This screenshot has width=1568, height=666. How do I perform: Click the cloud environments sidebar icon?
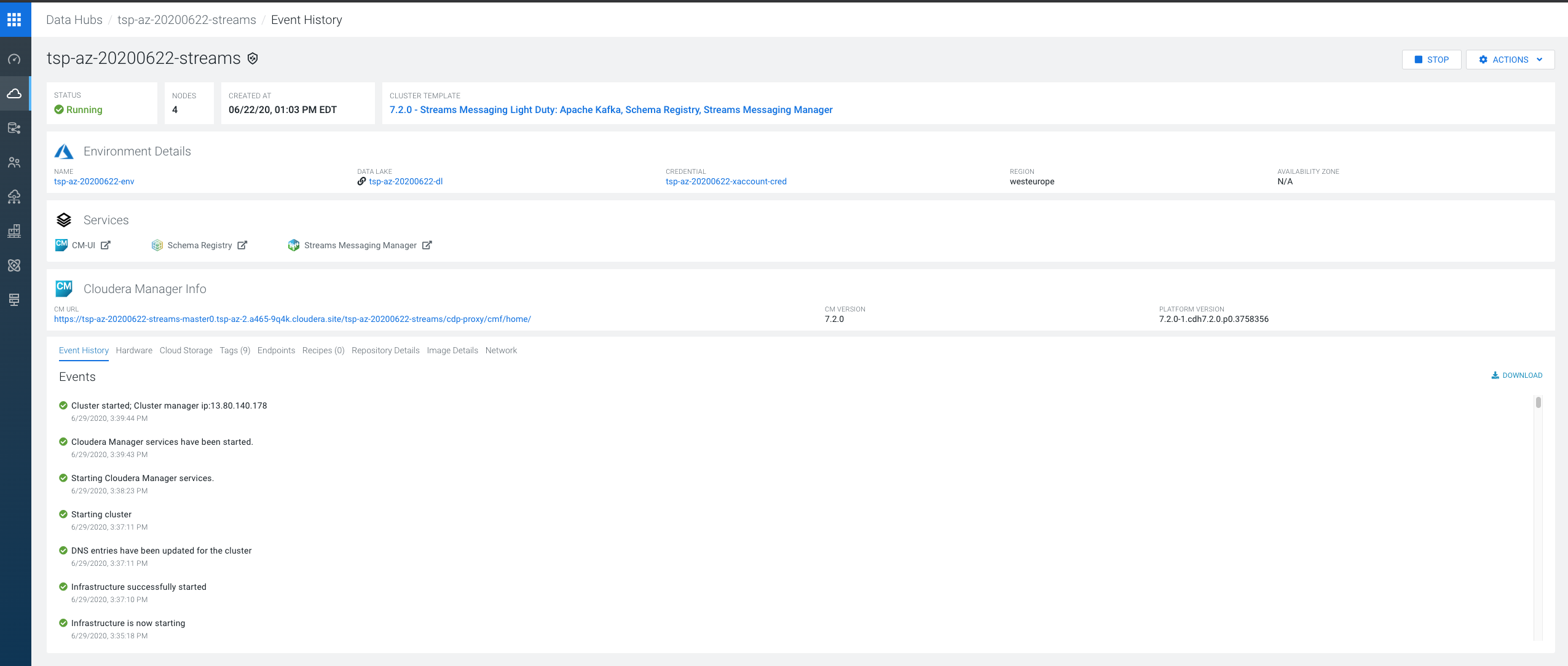tap(14, 93)
